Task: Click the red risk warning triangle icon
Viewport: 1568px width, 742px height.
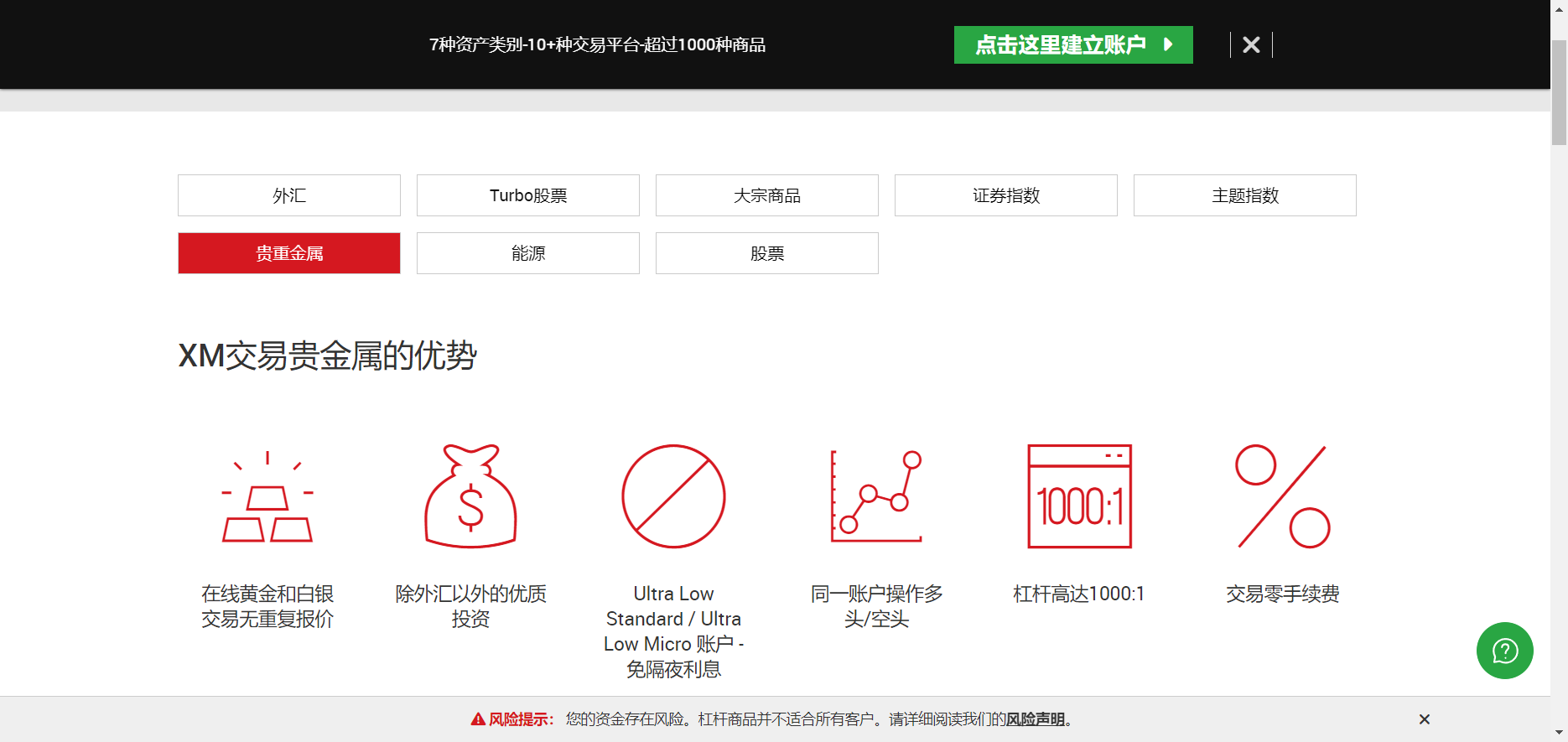Action: (478, 719)
